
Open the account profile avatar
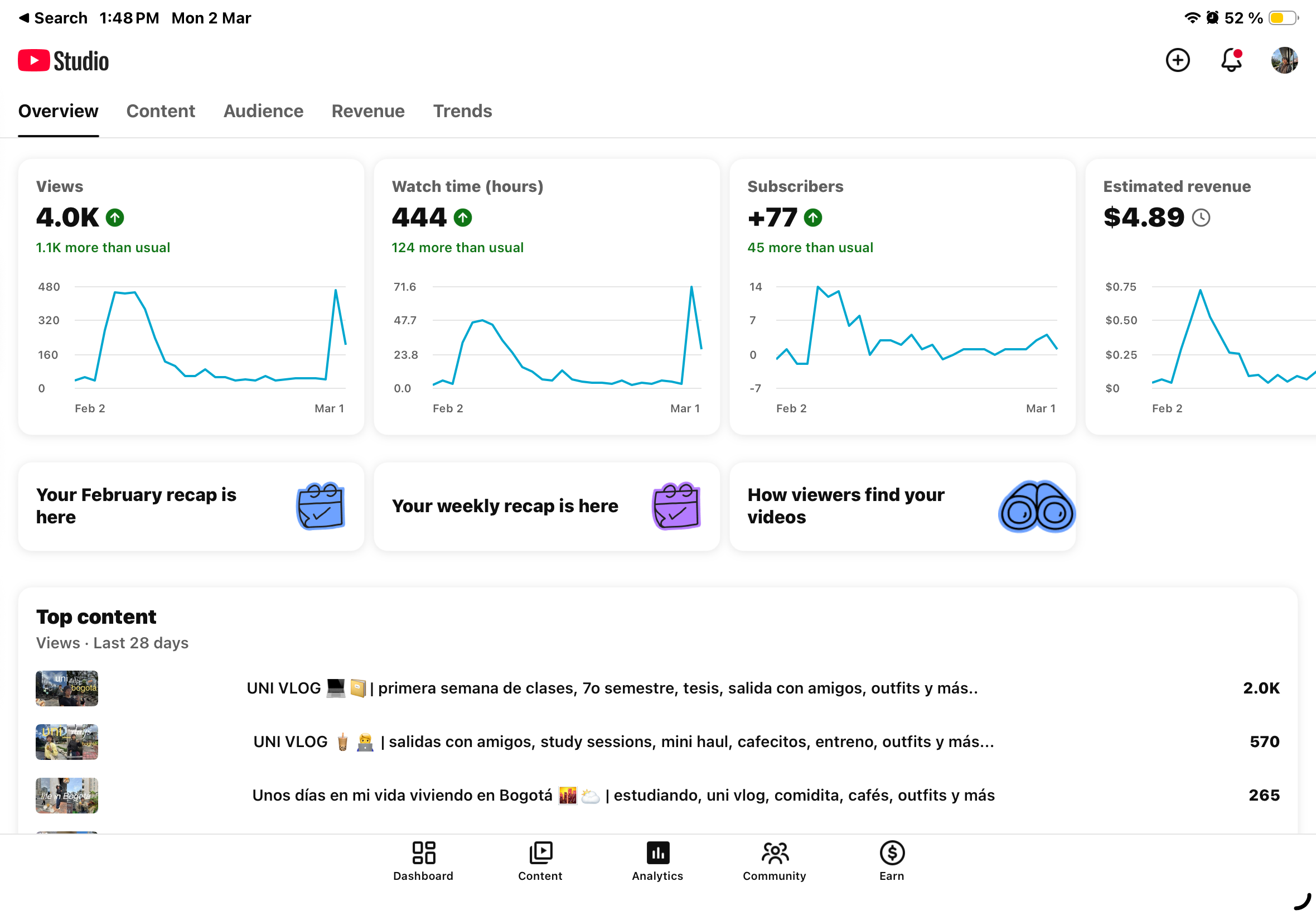[x=1284, y=60]
